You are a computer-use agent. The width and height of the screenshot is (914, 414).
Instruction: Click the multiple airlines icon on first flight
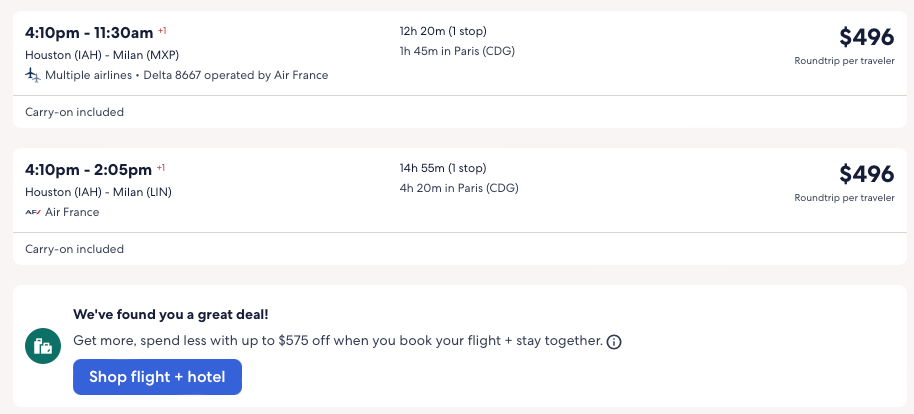pos(33,75)
